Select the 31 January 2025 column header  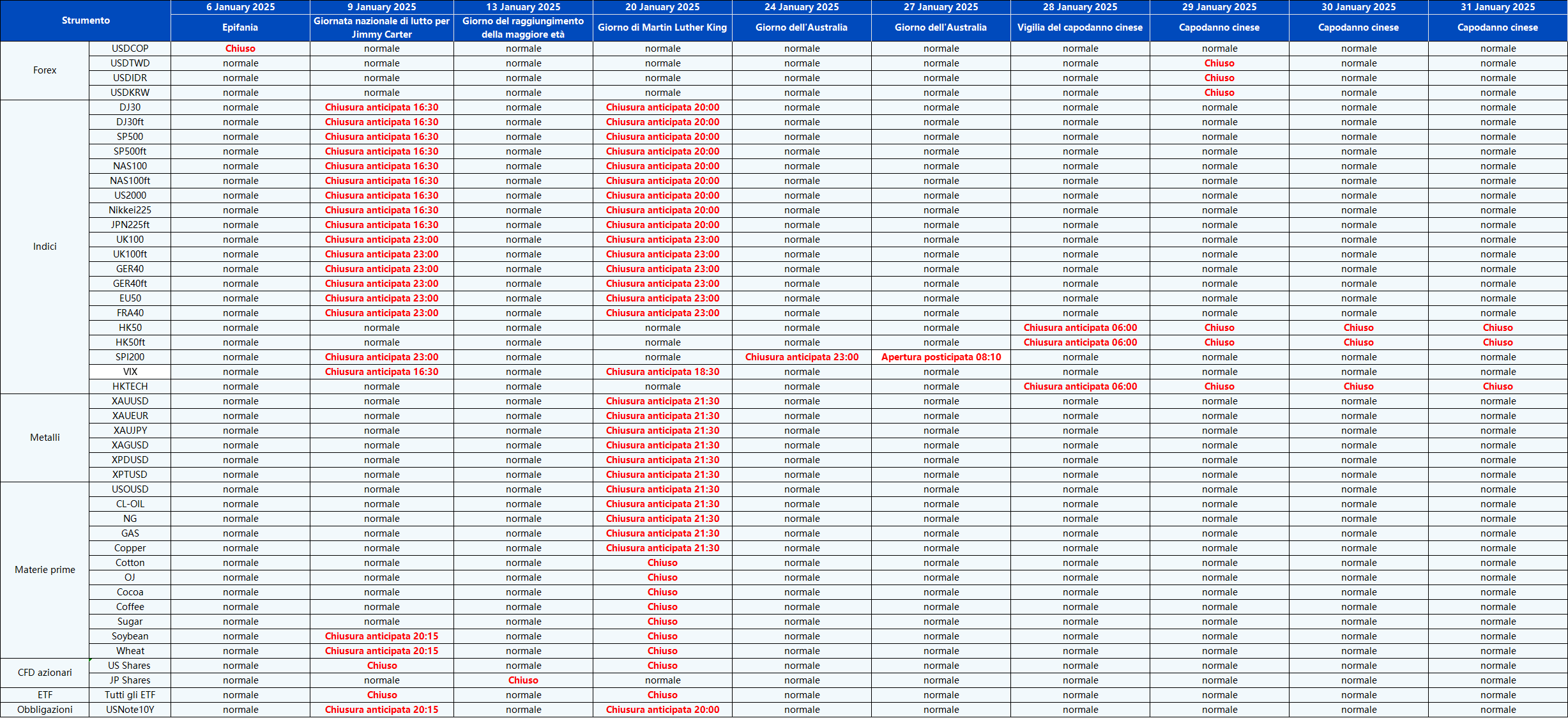point(1498,7)
